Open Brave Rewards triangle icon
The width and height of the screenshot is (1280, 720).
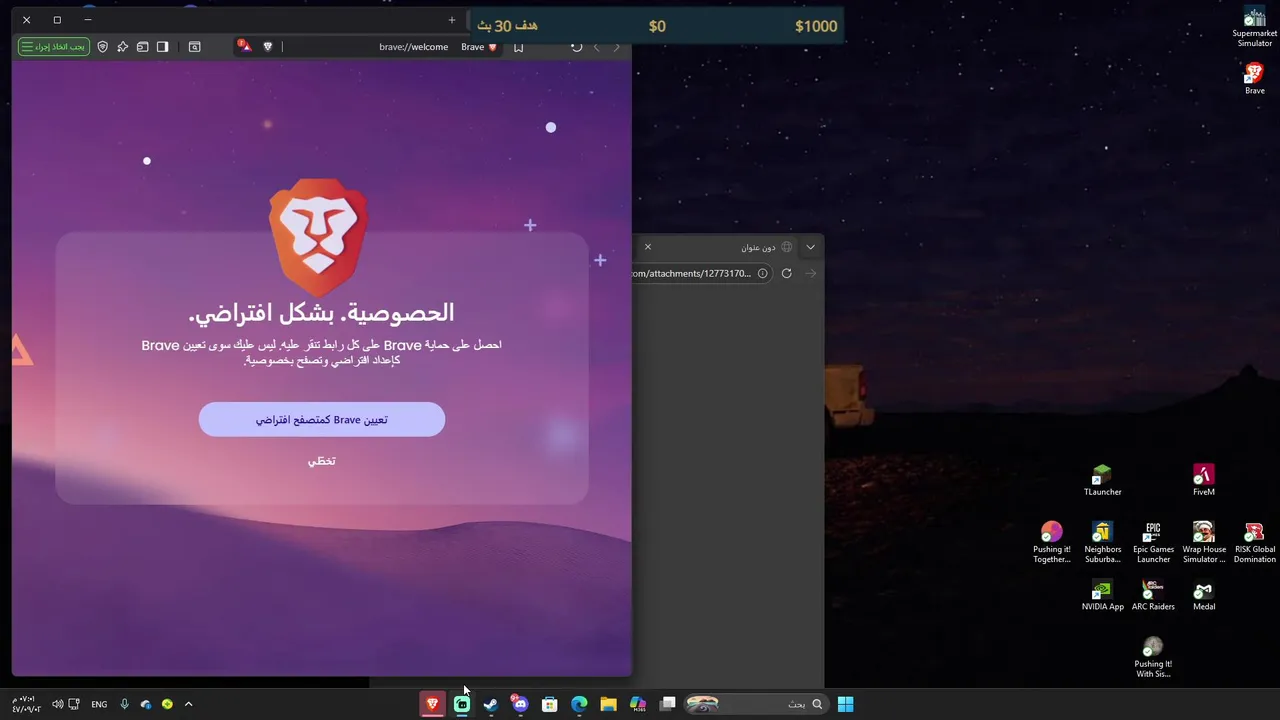click(x=244, y=46)
